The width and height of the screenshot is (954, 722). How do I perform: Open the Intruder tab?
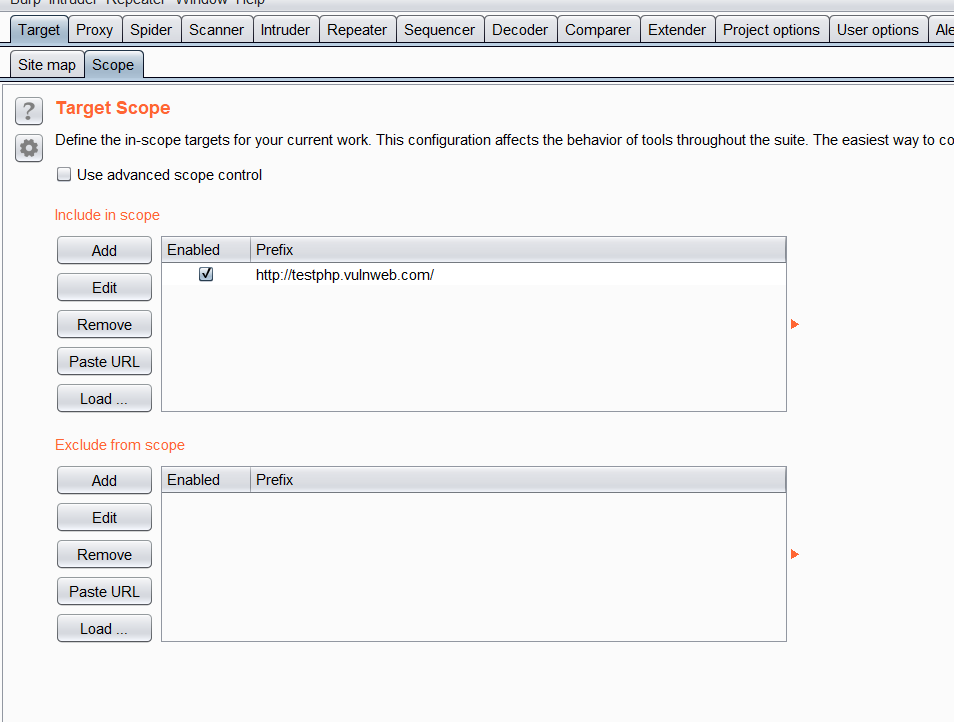[x=285, y=30]
